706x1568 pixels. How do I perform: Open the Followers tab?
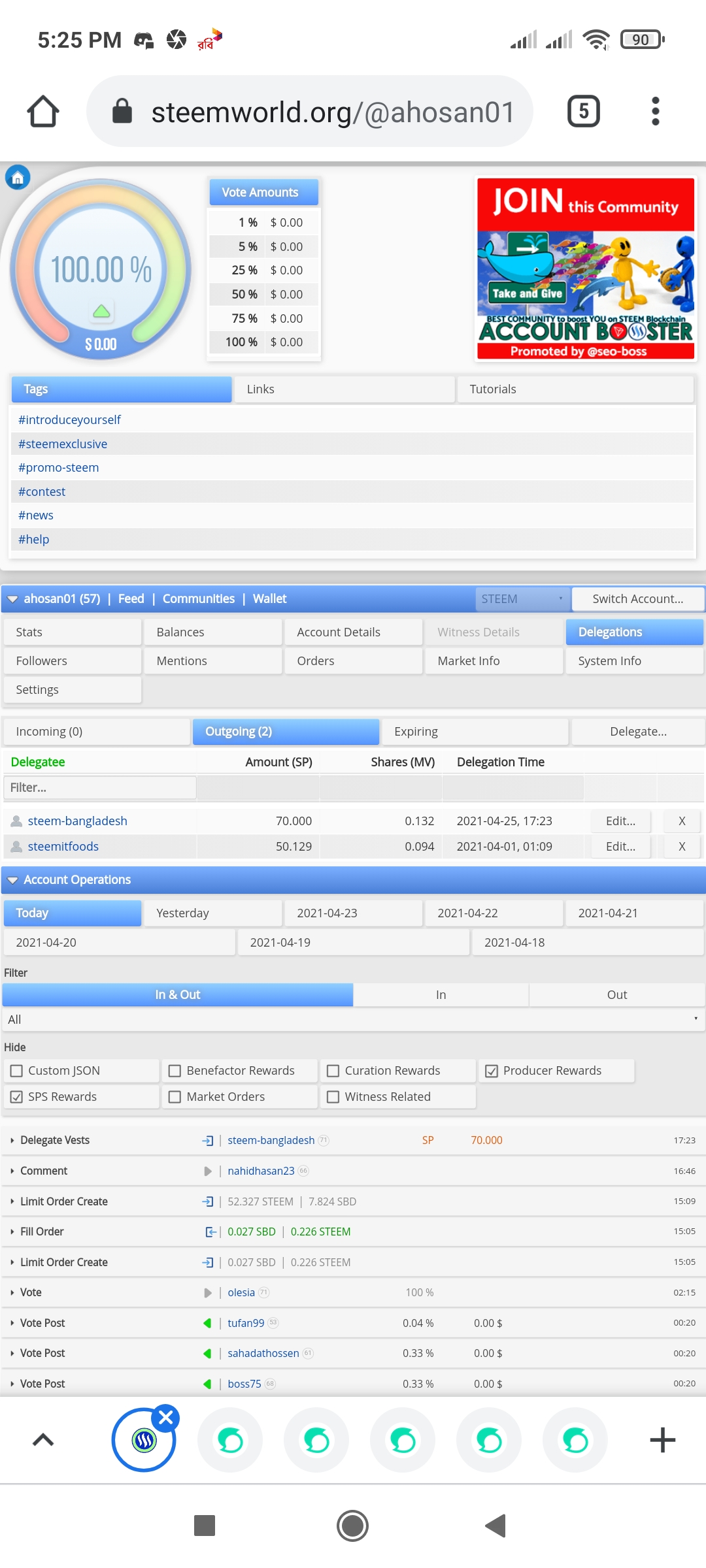coord(73,661)
